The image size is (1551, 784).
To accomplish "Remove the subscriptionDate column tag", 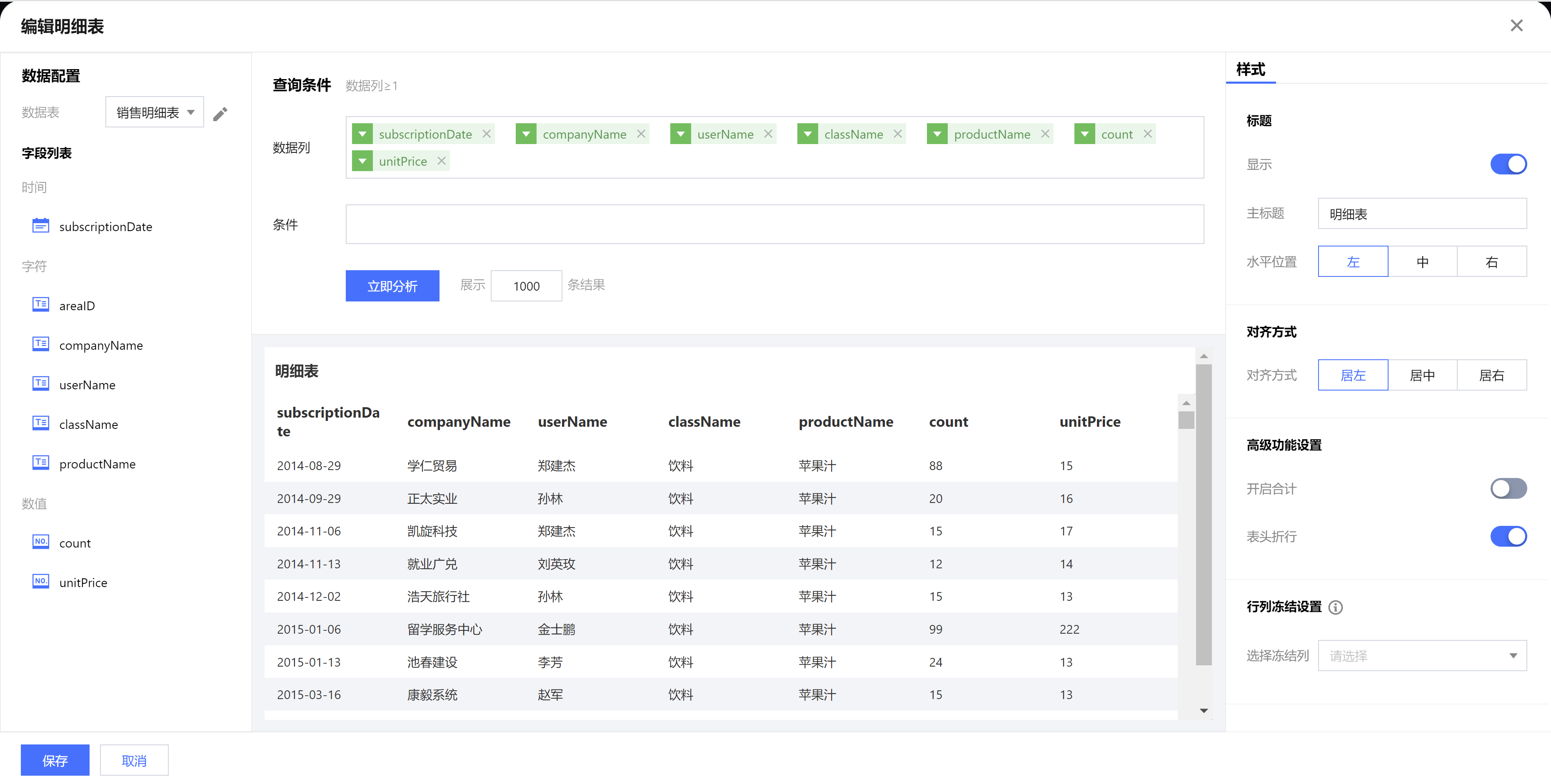I will [487, 134].
